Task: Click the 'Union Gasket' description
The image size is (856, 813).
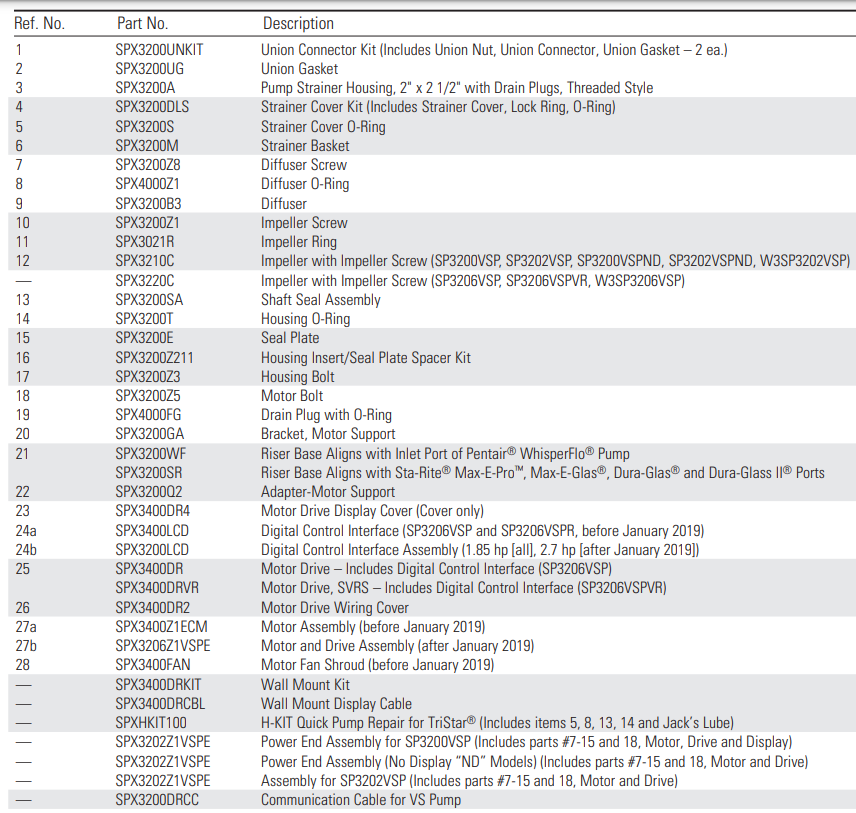Action: coord(299,69)
